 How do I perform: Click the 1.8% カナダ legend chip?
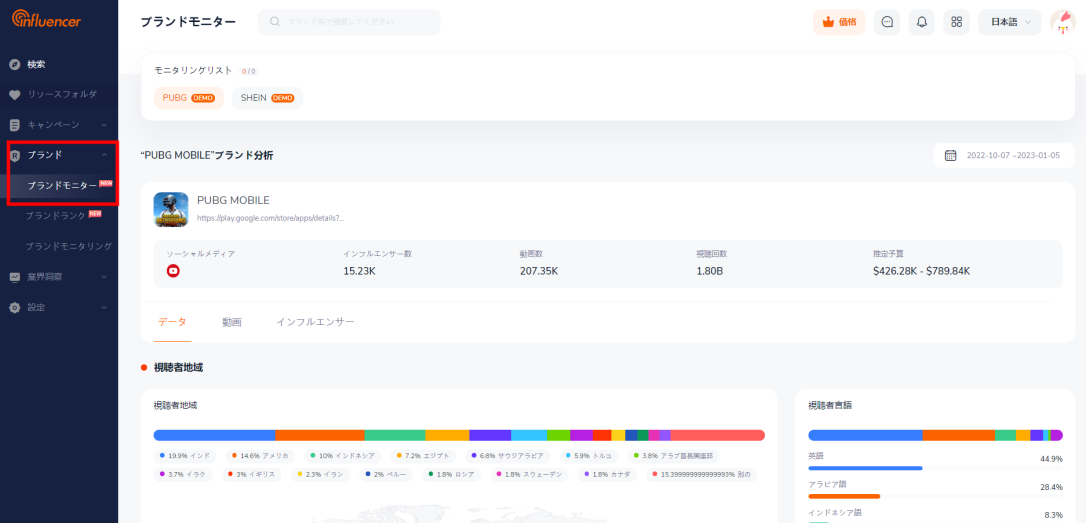point(609,475)
